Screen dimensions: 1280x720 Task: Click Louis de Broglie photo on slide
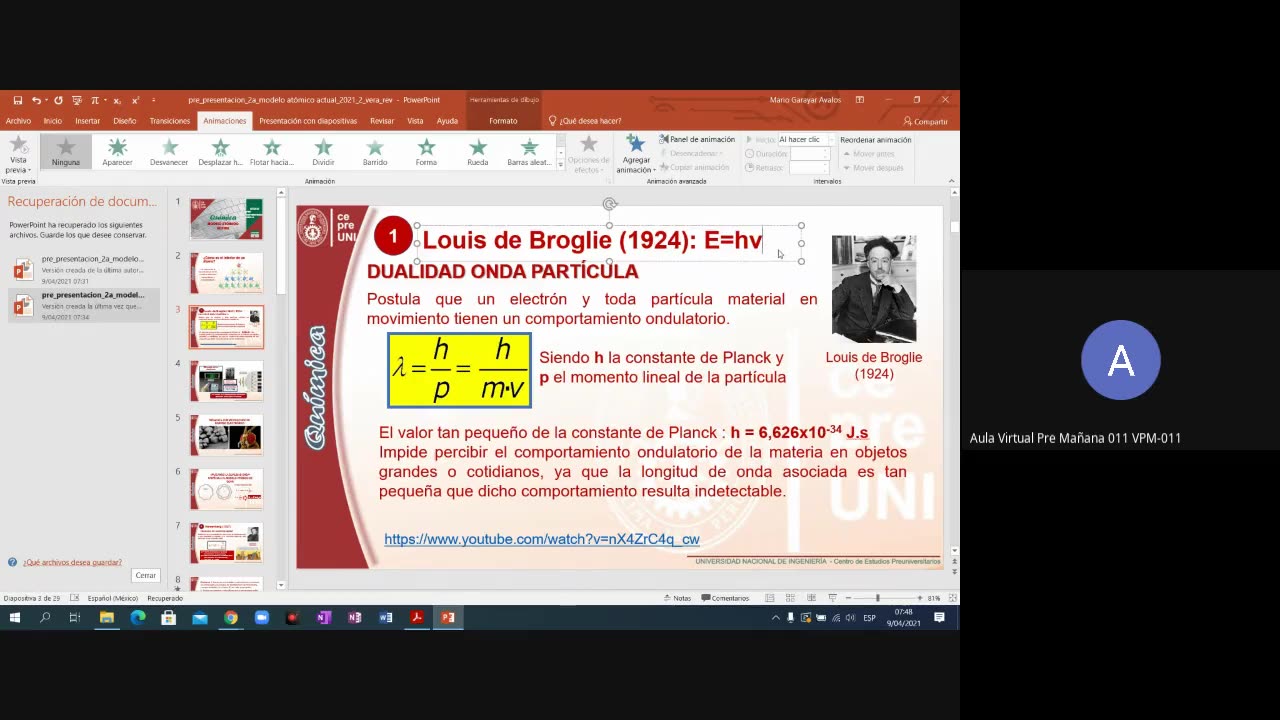[x=874, y=289]
